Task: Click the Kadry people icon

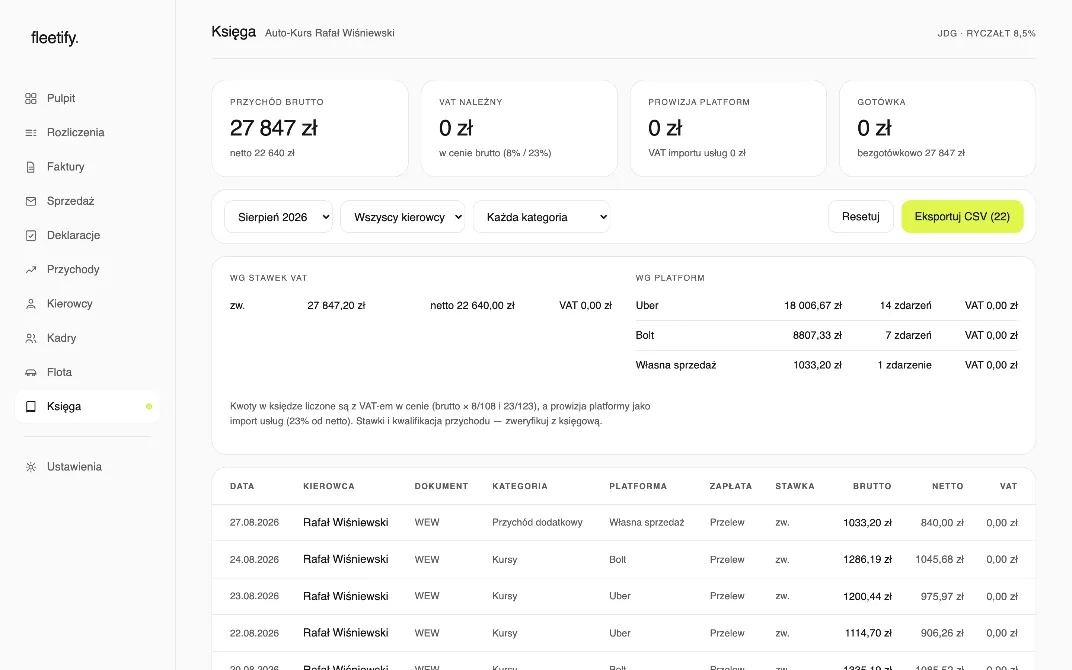Action: pos(31,338)
